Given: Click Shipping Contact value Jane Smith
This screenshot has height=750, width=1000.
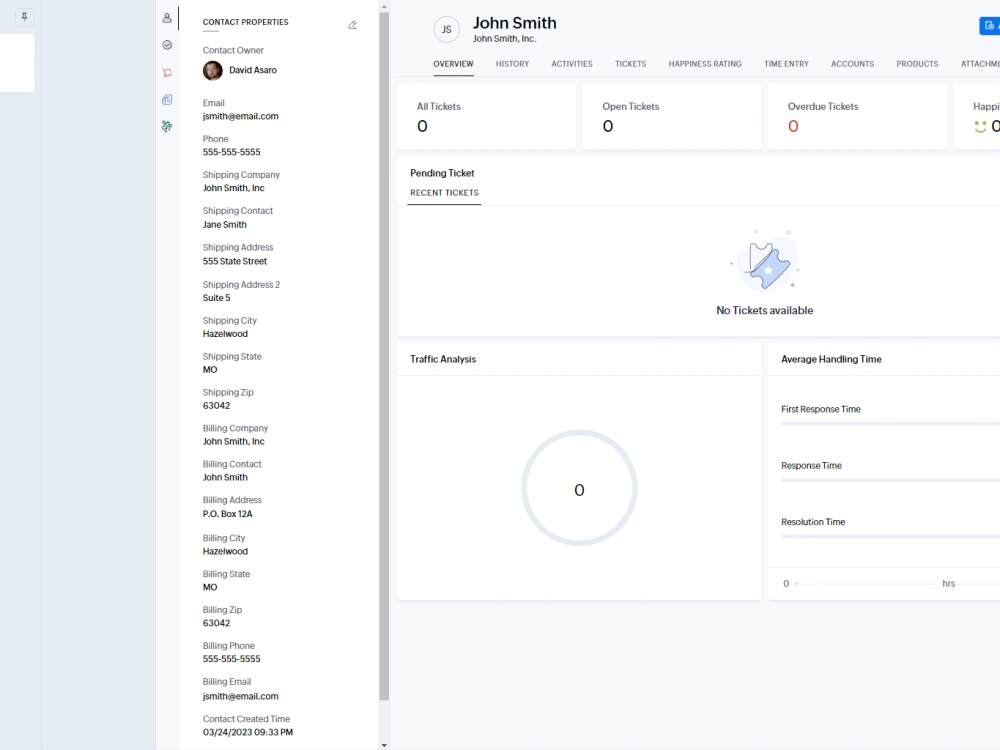Looking at the screenshot, I should coord(224,224).
